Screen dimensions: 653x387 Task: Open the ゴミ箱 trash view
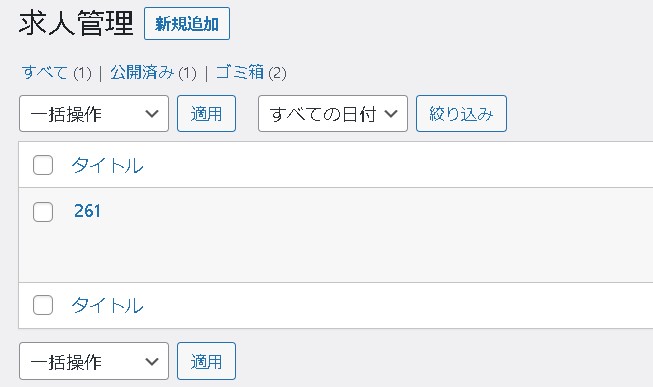click(x=240, y=72)
